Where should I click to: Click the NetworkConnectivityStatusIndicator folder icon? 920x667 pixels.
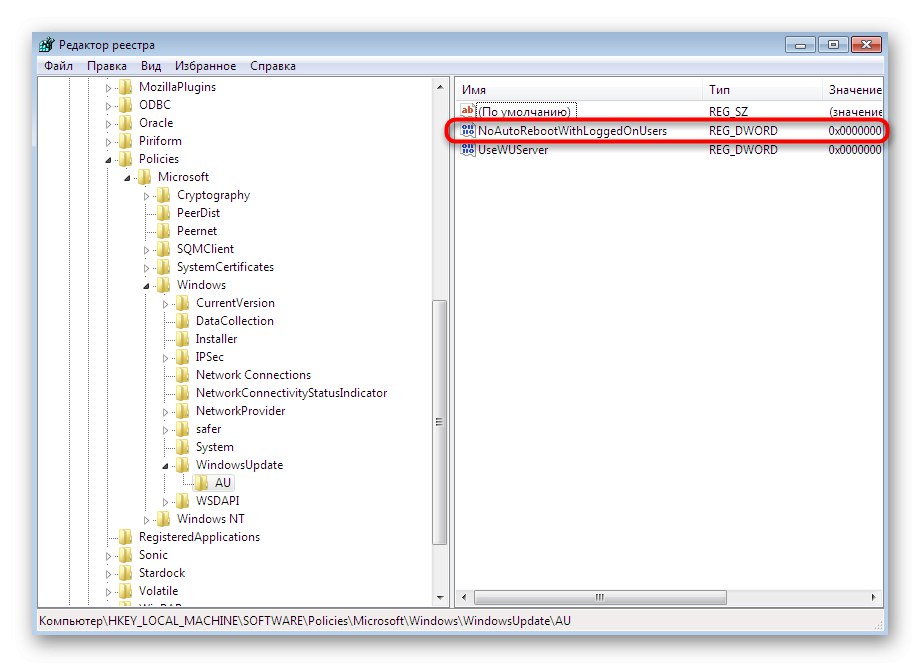click(x=182, y=393)
